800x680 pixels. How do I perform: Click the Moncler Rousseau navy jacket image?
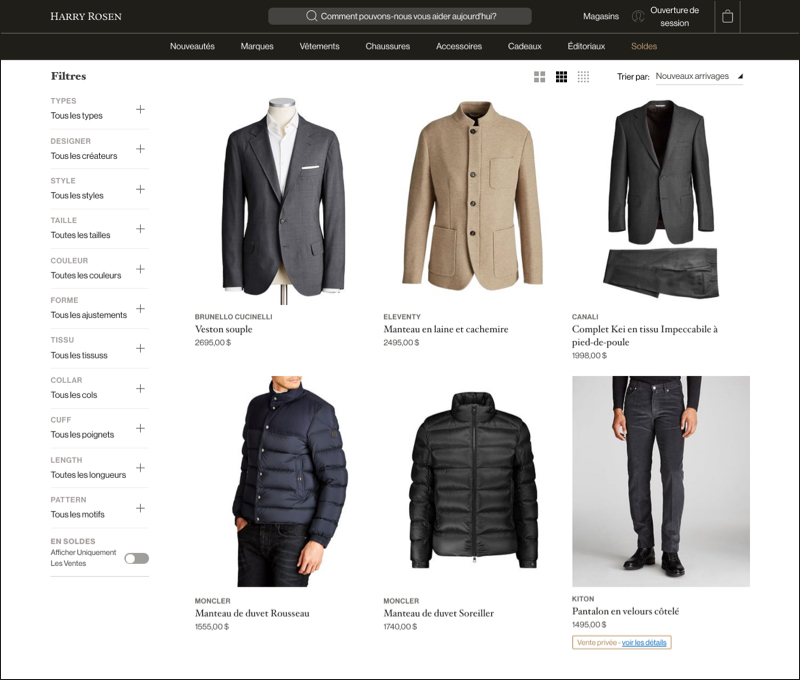[x=289, y=482]
